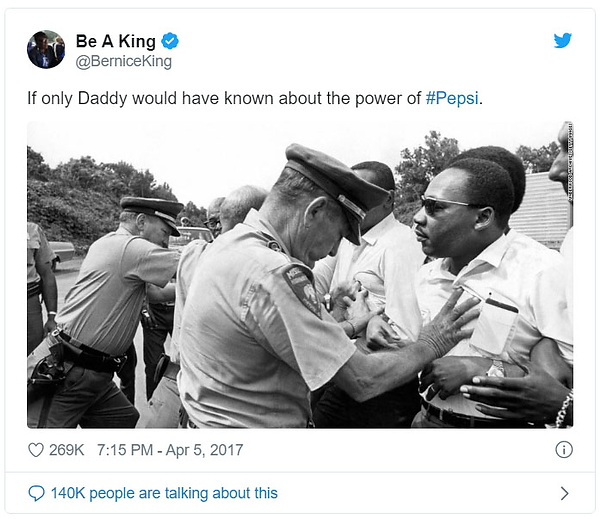Click the officer's shoulder patch in the photo

point(300,288)
